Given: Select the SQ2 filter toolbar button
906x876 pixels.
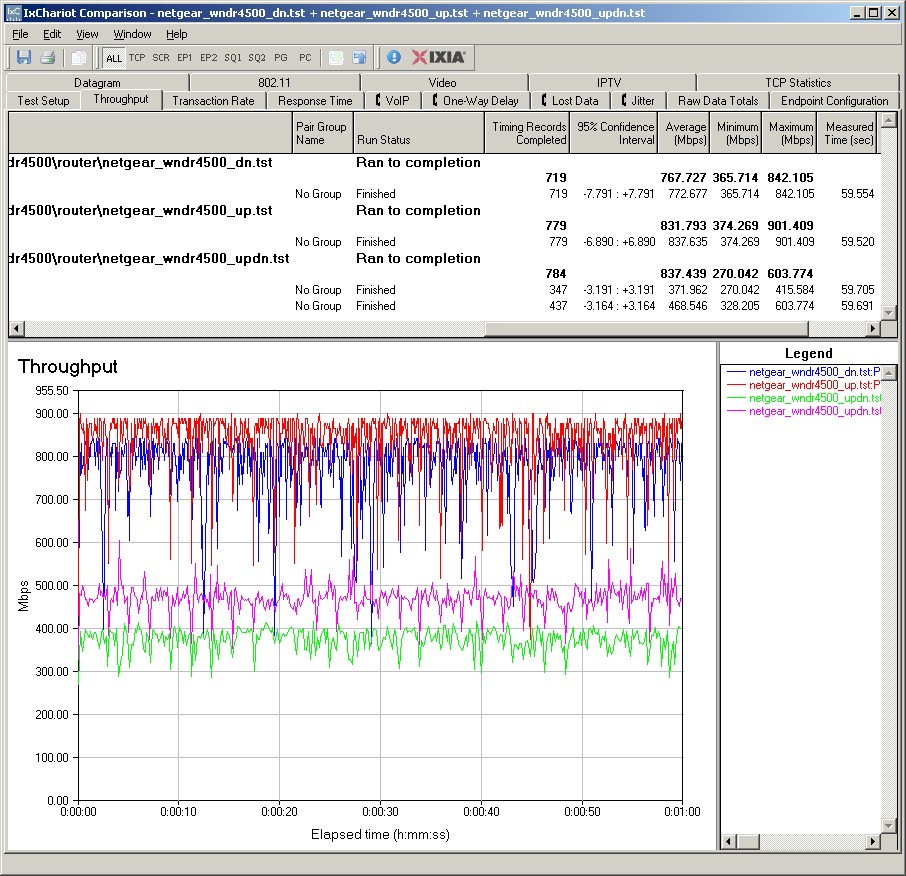Looking at the screenshot, I should 257,58.
